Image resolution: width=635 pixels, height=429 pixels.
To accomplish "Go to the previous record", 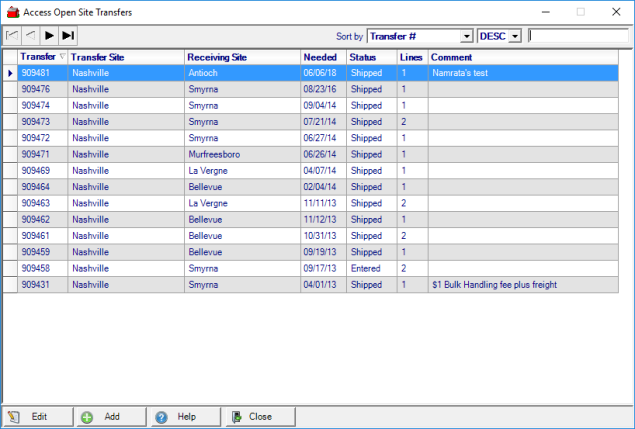I will point(30,36).
